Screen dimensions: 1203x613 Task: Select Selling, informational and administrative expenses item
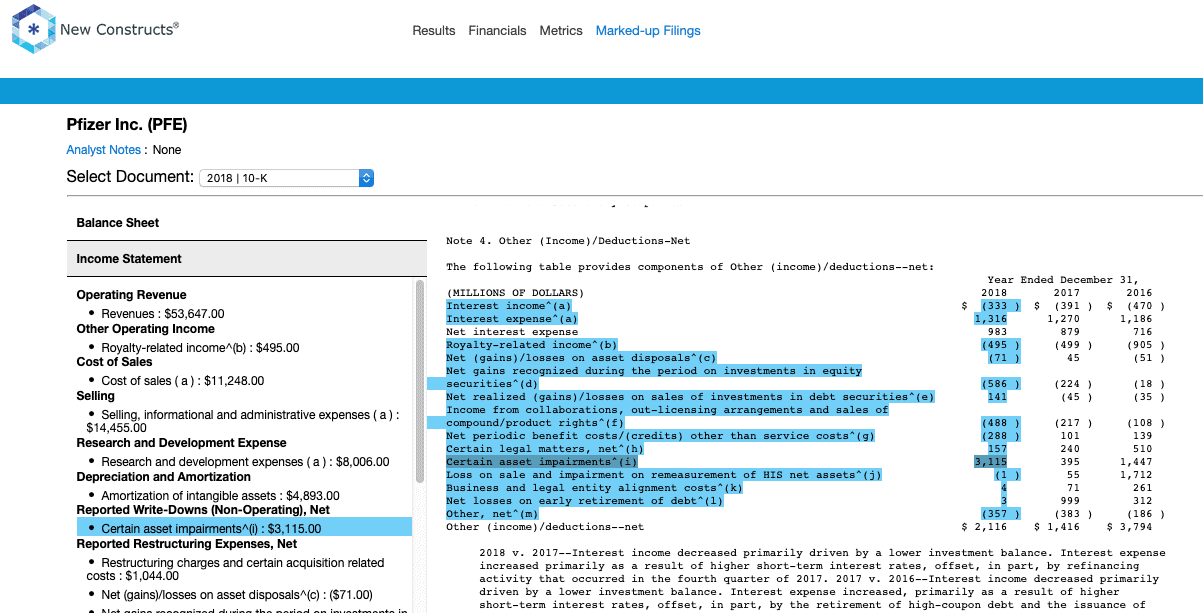tap(243, 421)
